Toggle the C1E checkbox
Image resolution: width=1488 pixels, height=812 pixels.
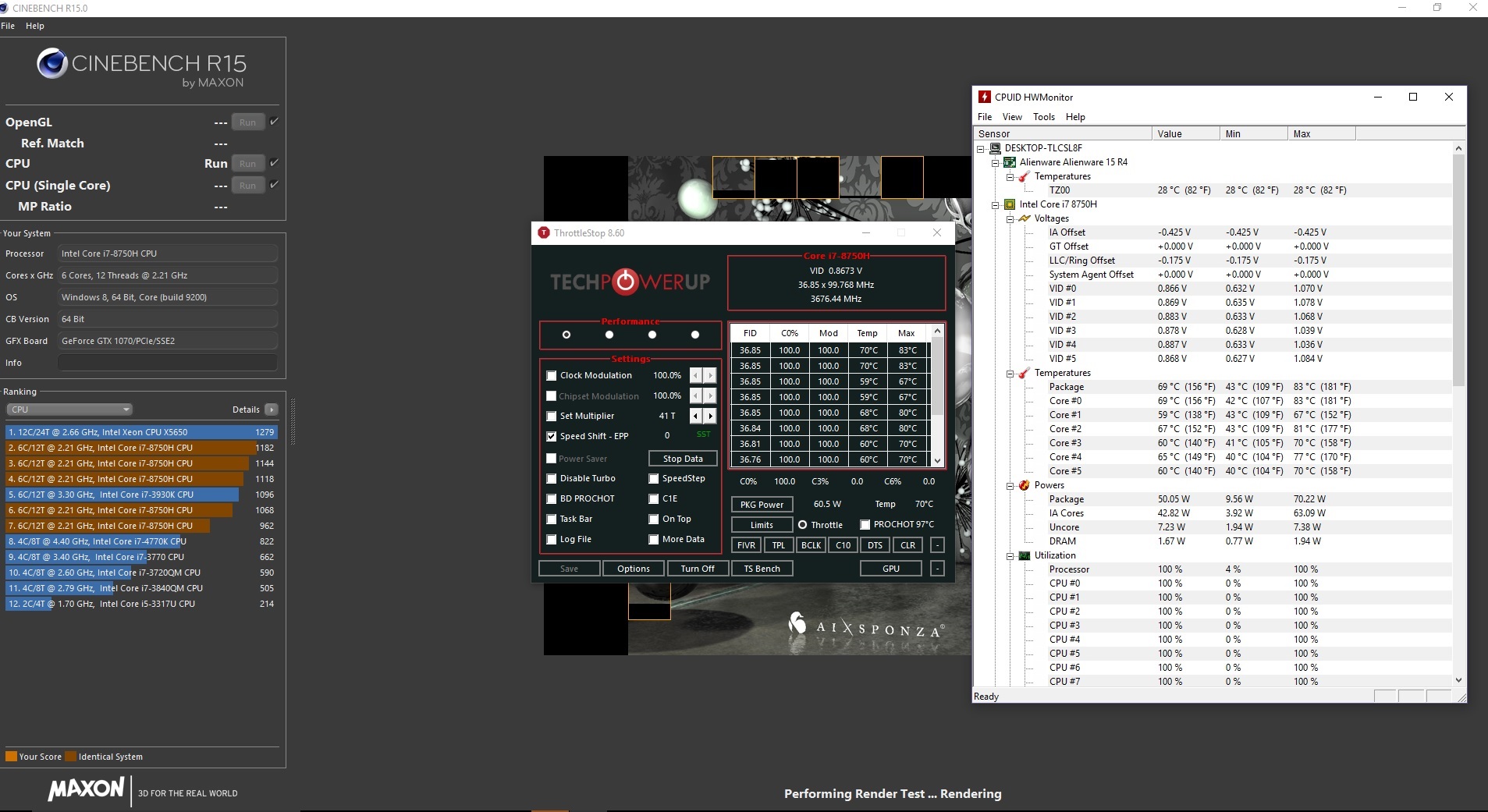point(654,498)
